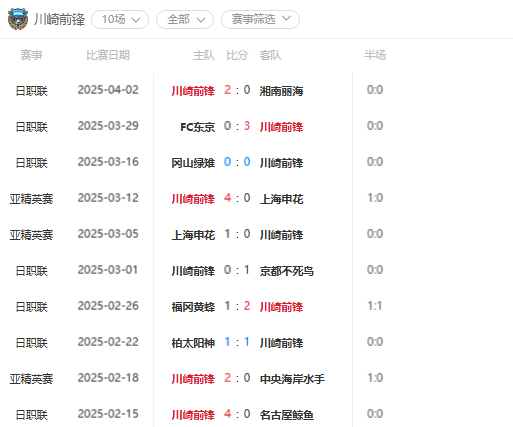Click the 1 : 1 score versus 柏太阳神

pos(237,342)
